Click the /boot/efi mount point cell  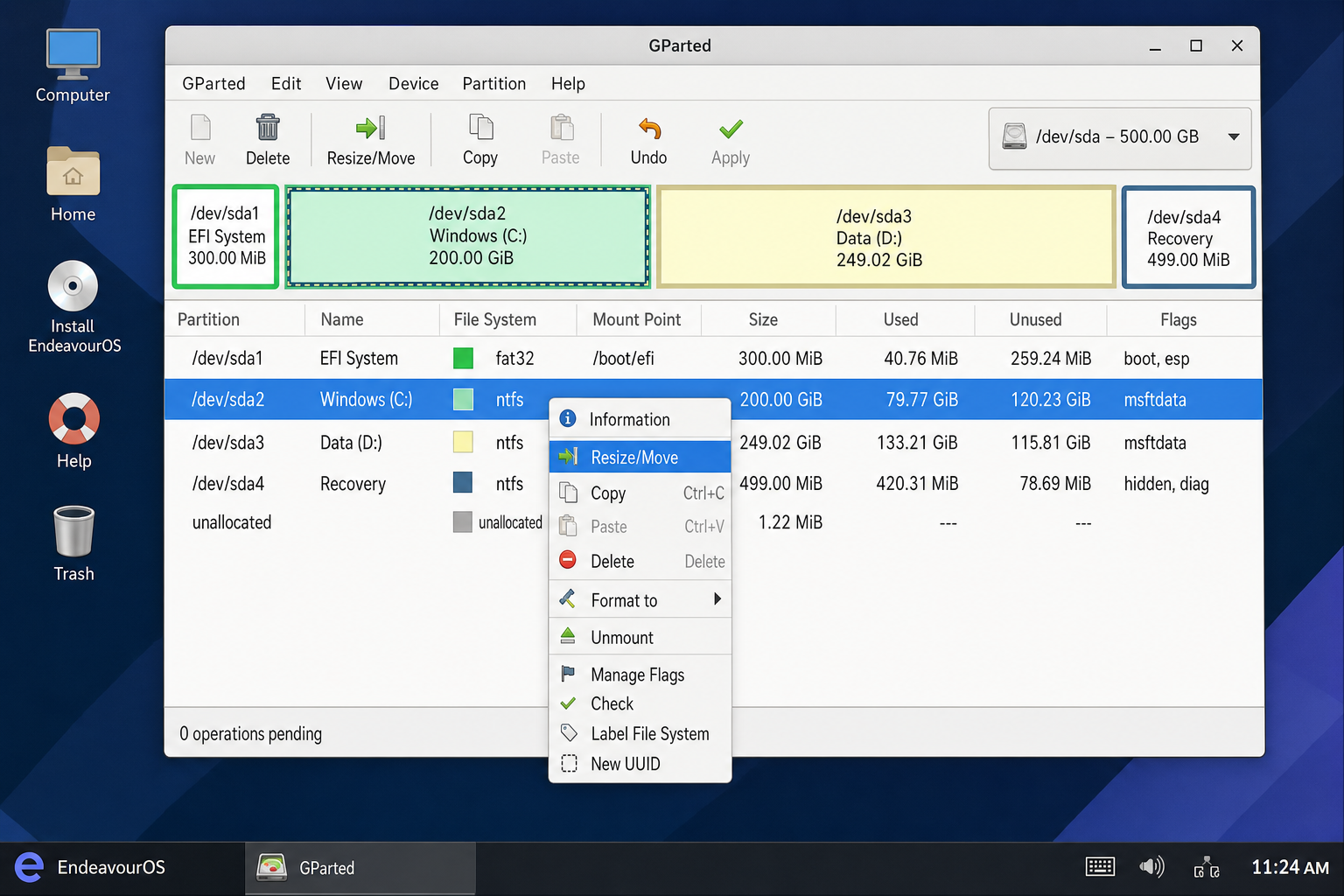tap(623, 358)
